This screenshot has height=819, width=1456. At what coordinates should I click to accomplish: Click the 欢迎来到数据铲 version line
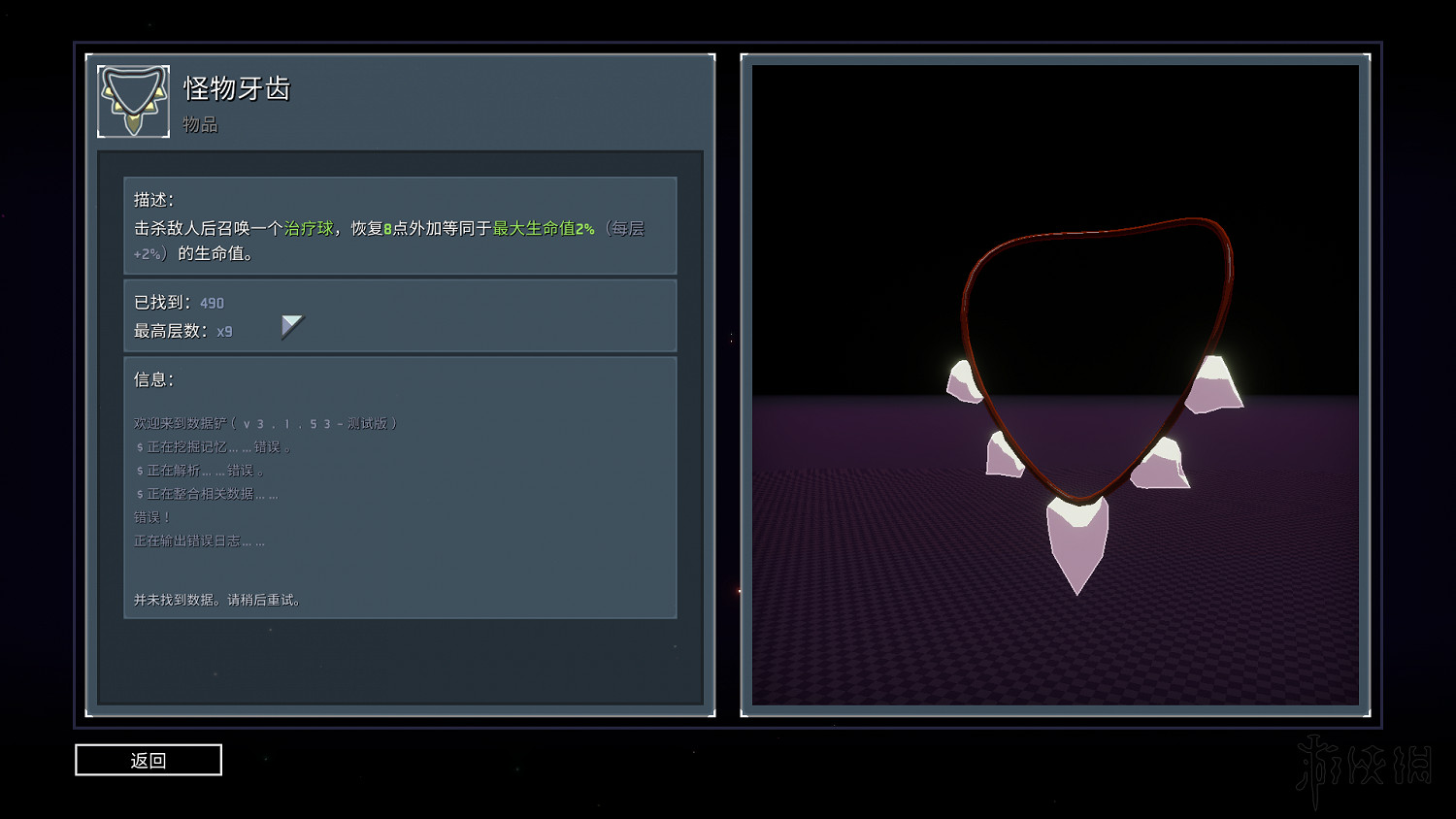point(265,424)
